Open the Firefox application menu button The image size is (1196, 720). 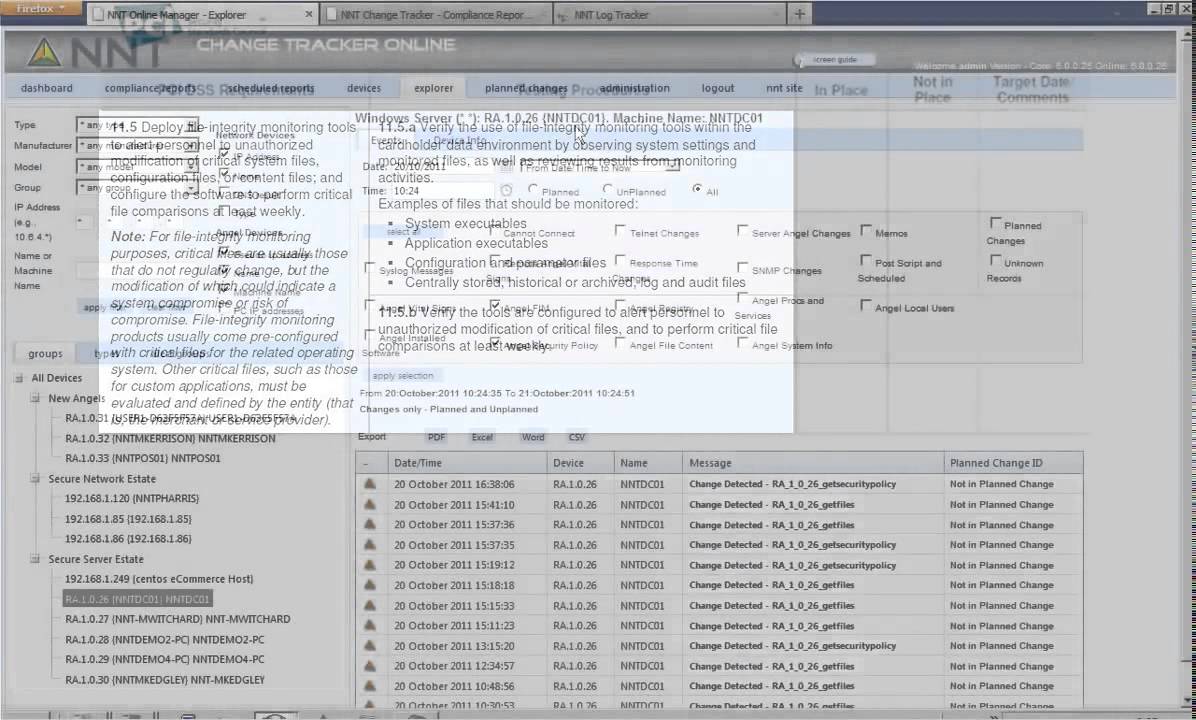pos(40,8)
